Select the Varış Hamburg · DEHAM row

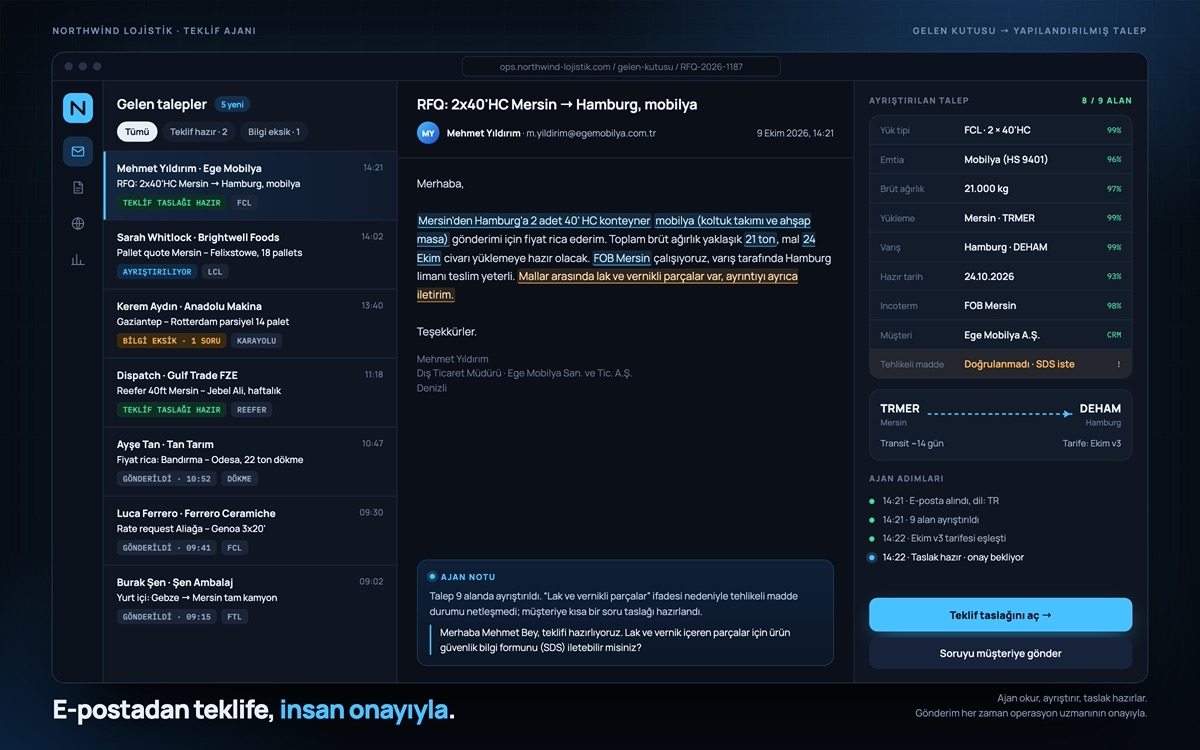tap(1000, 247)
